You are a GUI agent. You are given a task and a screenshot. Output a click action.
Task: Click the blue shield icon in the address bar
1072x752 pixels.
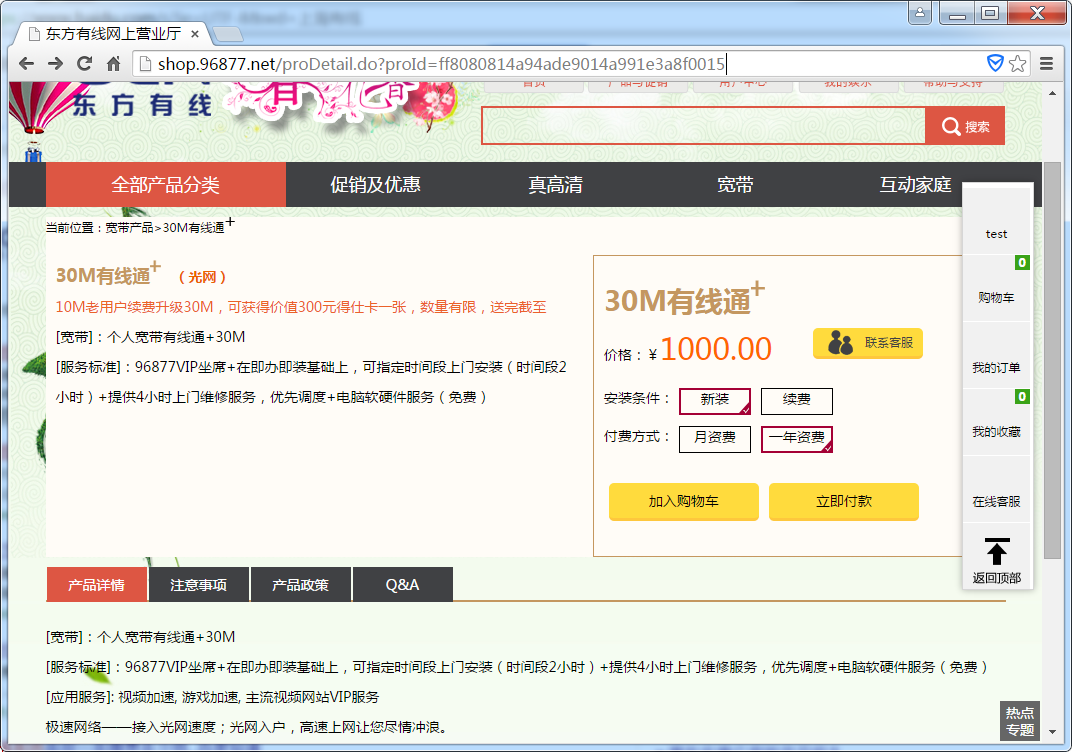(995, 64)
